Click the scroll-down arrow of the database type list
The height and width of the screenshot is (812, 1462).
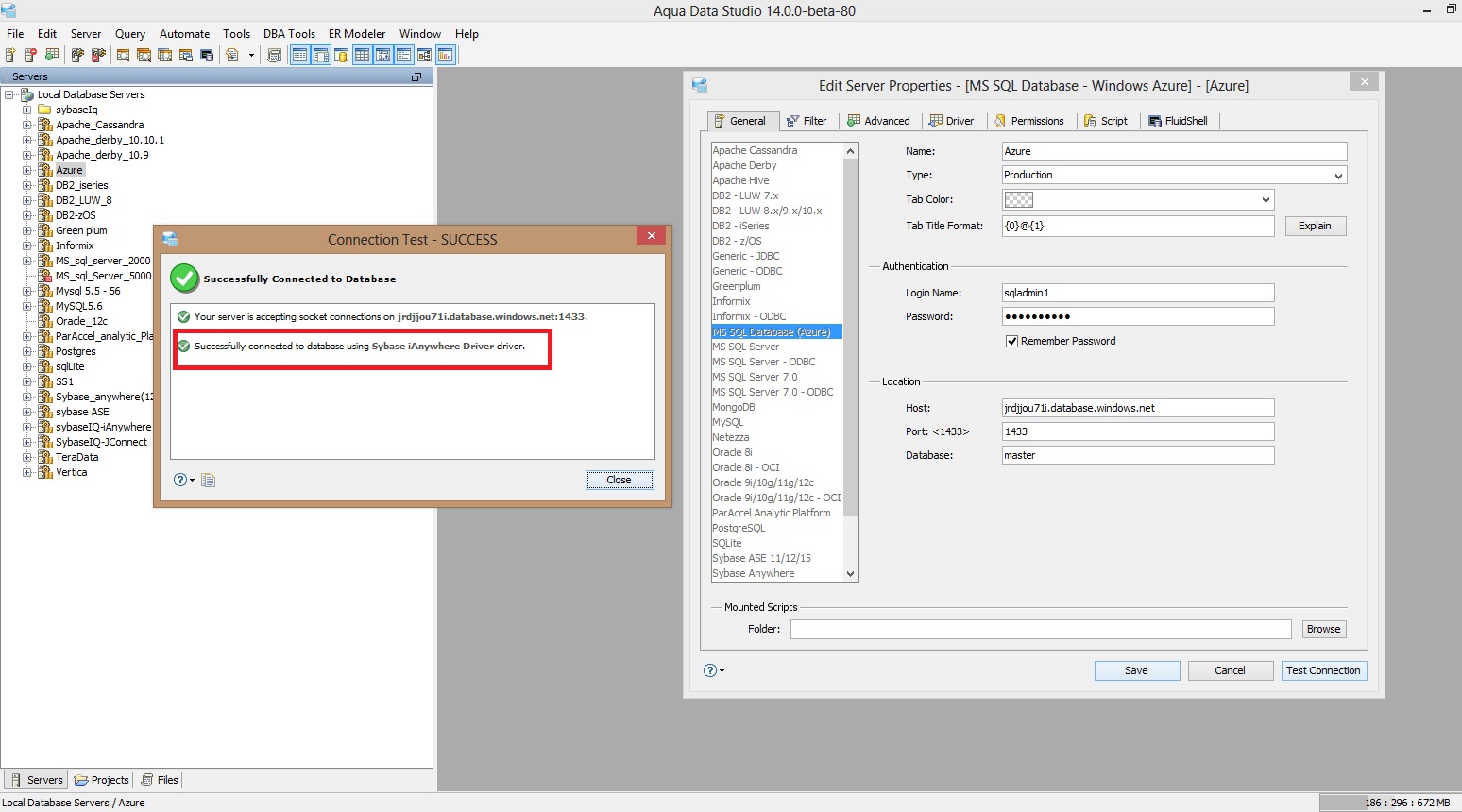850,574
